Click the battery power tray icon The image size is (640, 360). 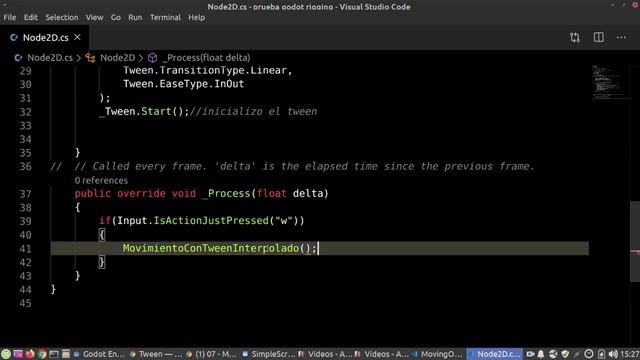pyautogui.click(x=601, y=354)
